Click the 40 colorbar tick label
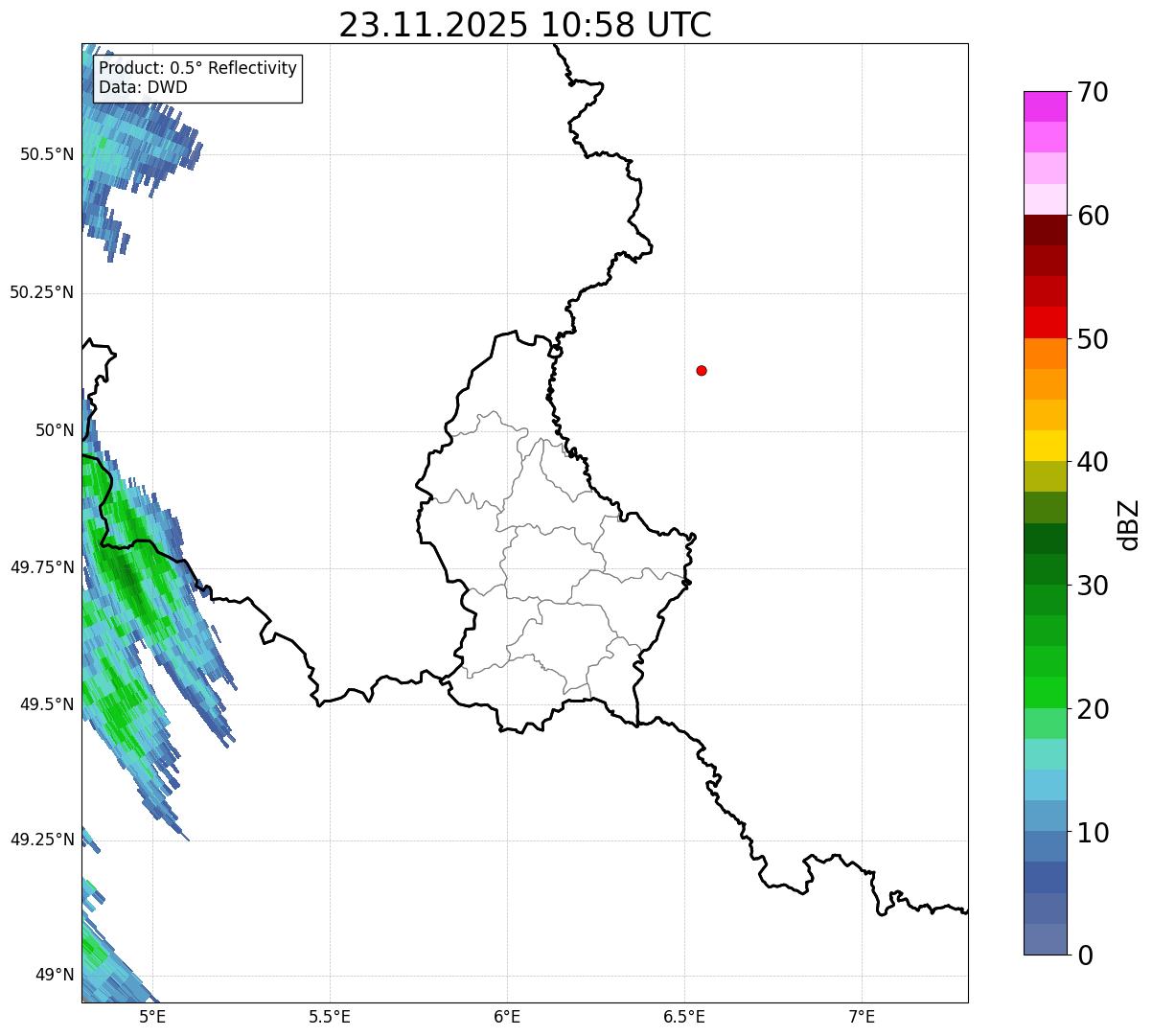Viewport: 1152px width, 1036px height. (1093, 462)
